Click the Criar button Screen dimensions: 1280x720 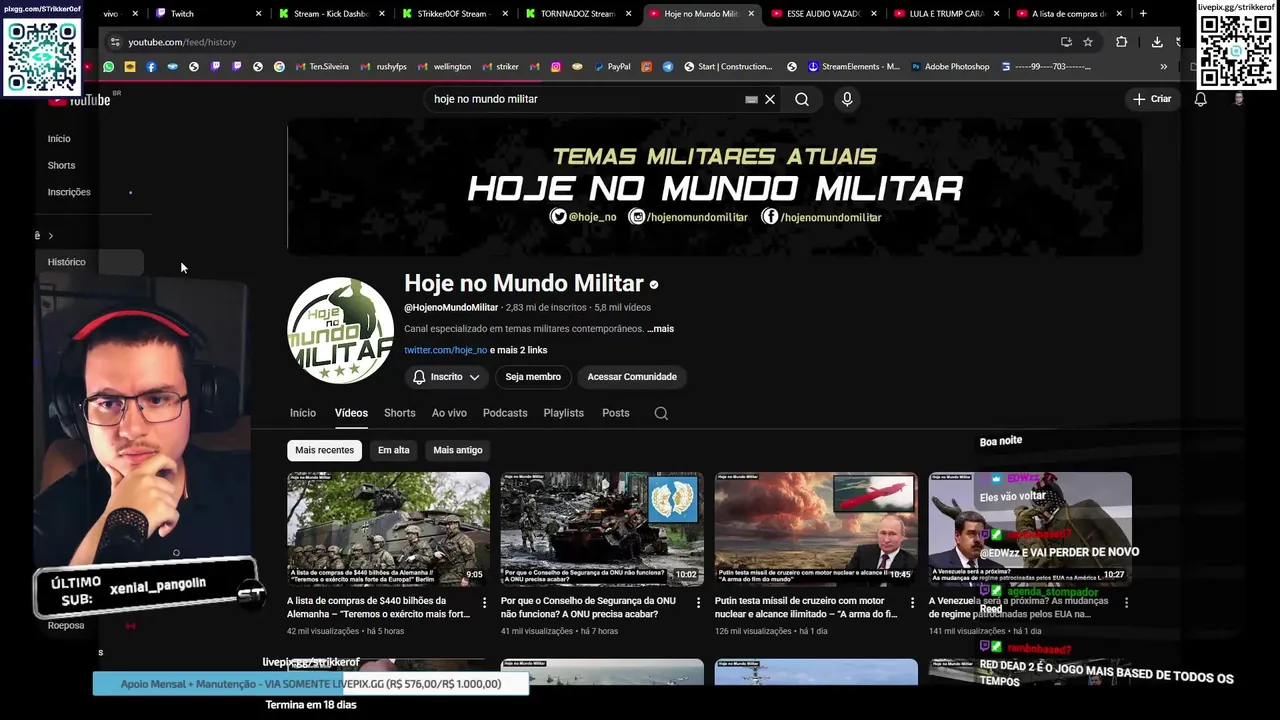click(1152, 99)
